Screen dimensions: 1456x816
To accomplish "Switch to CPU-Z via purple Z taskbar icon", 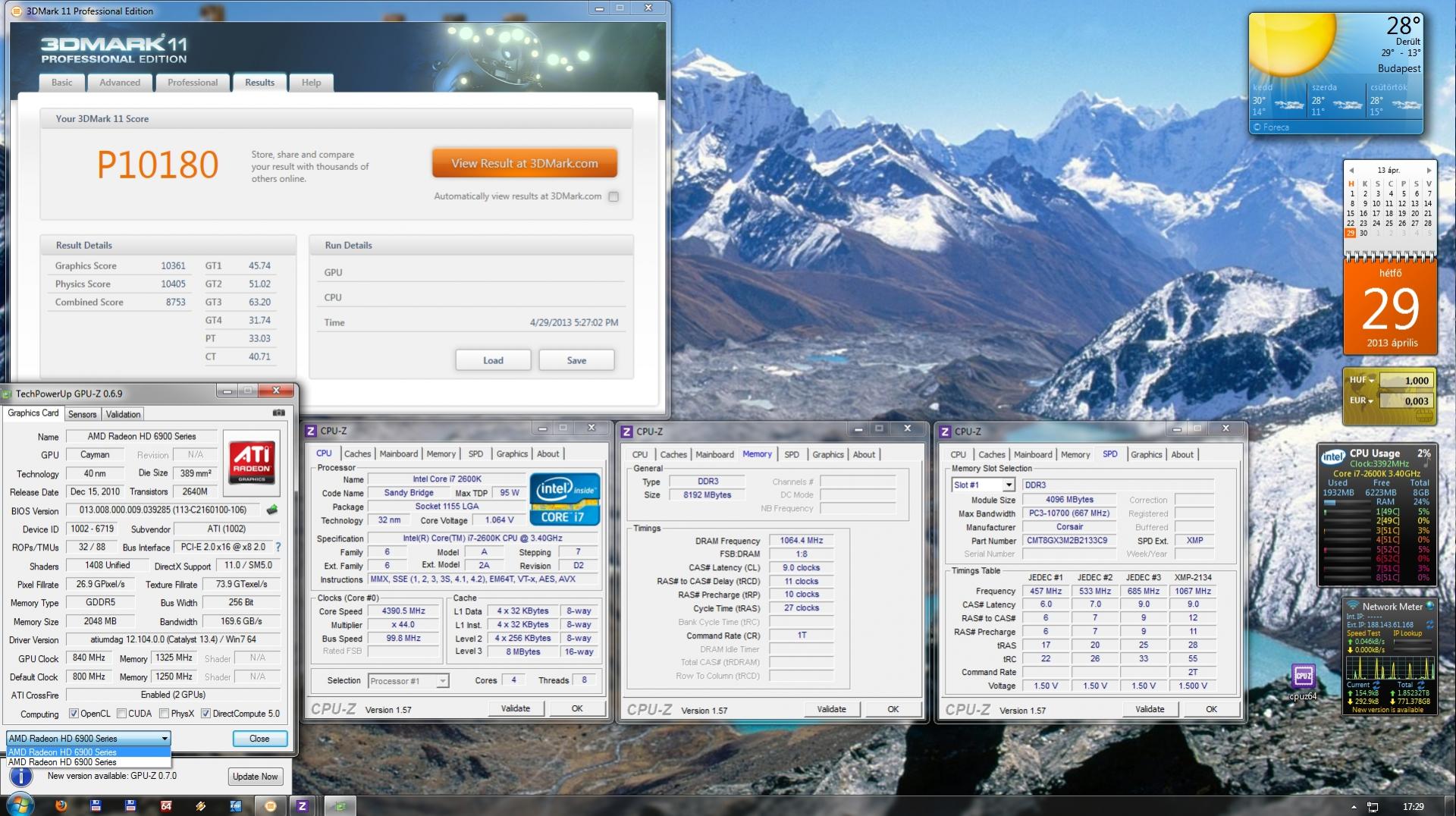I will 302,805.
